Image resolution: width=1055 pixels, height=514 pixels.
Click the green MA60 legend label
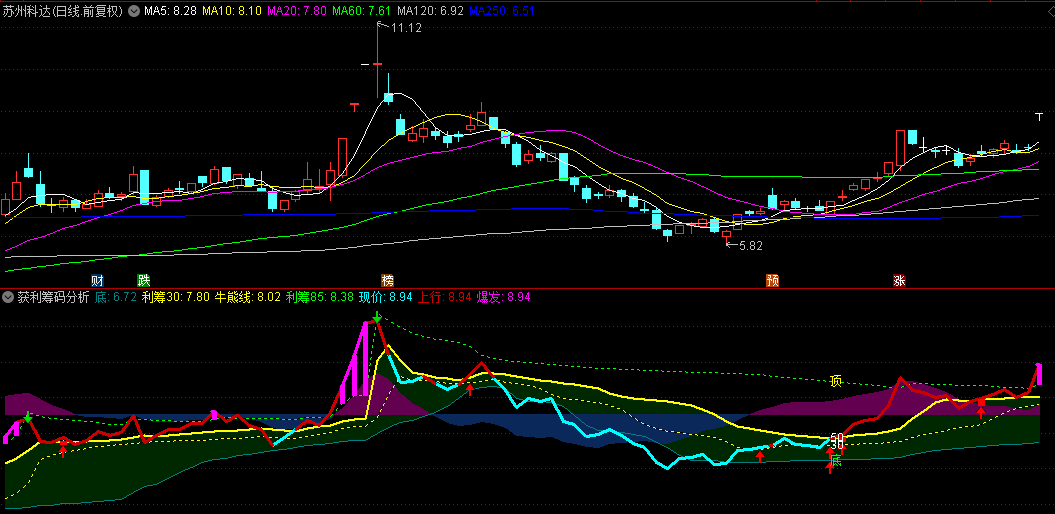[x=362, y=11]
